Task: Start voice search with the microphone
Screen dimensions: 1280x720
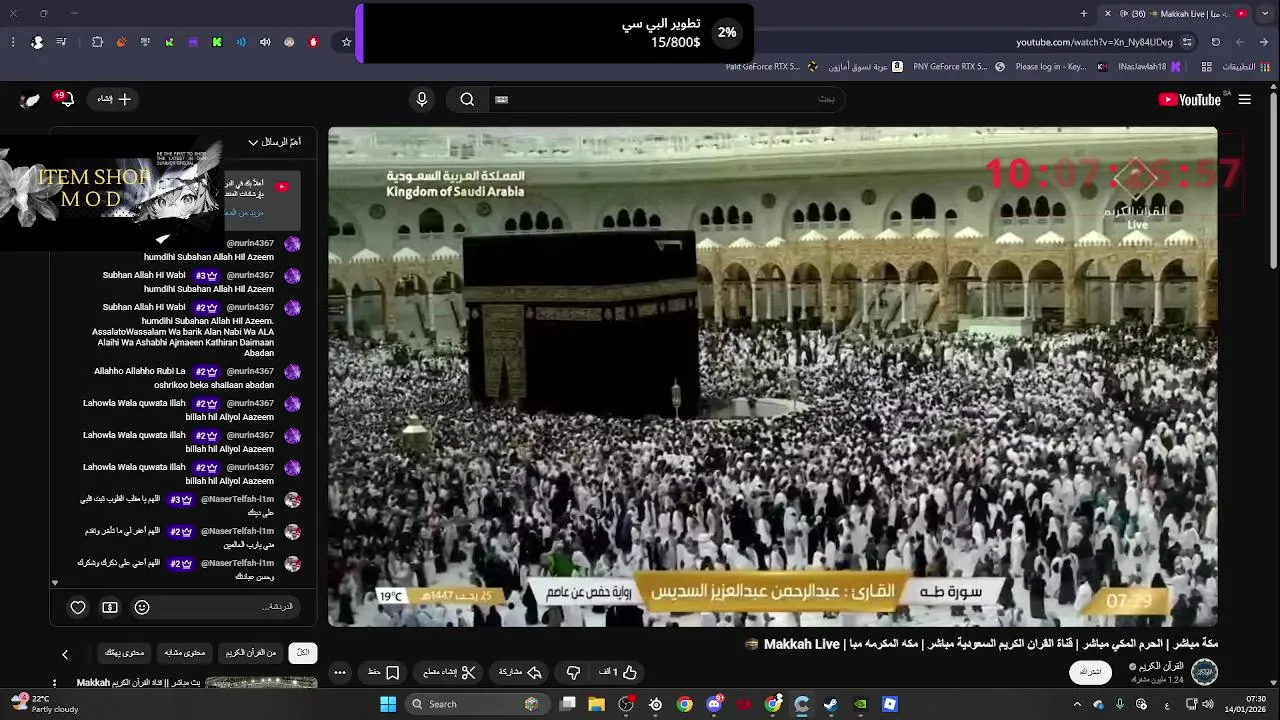Action: tap(422, 99)
